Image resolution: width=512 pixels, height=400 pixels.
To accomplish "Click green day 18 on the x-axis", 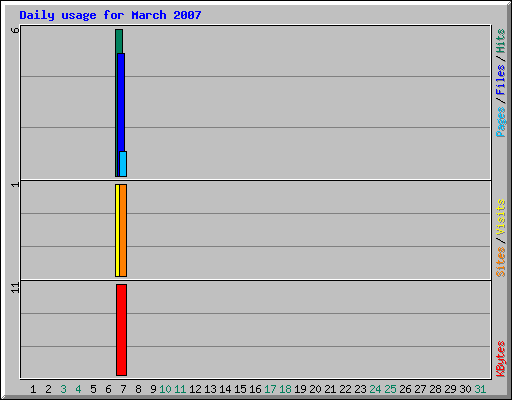I will tap(285, 389).
